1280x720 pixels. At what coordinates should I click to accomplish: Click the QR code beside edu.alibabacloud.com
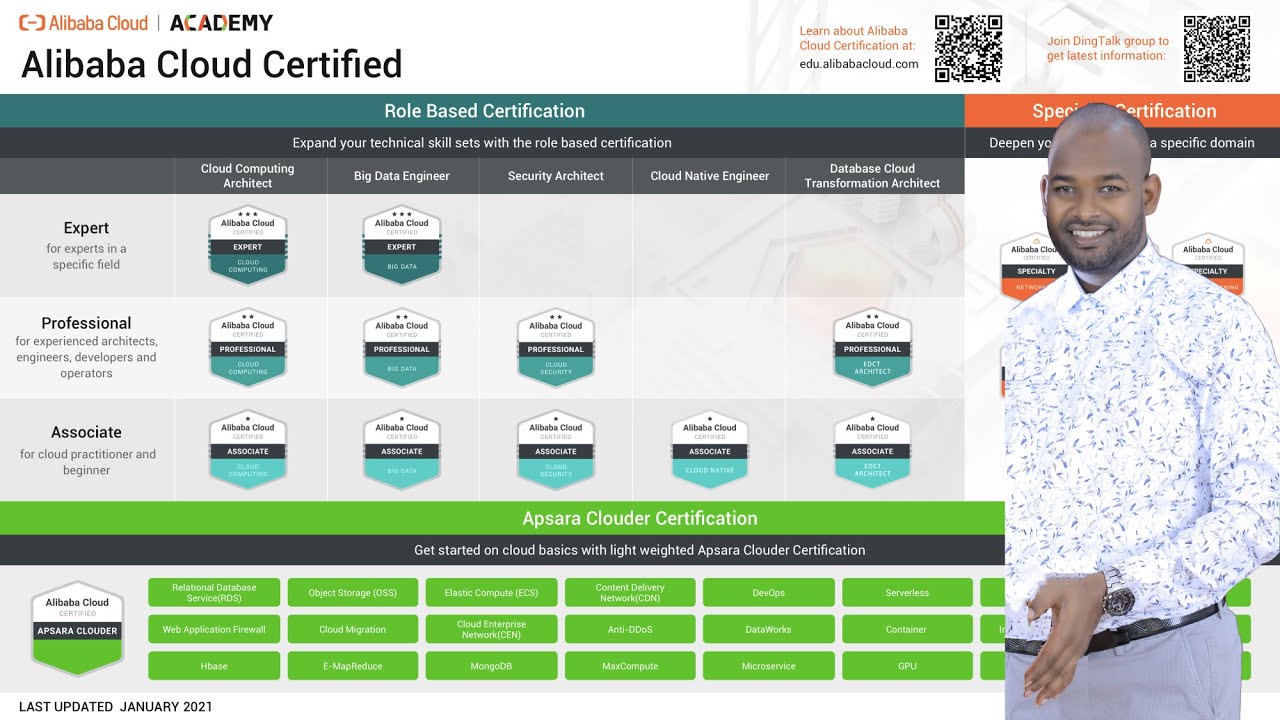tap(968, 48)
